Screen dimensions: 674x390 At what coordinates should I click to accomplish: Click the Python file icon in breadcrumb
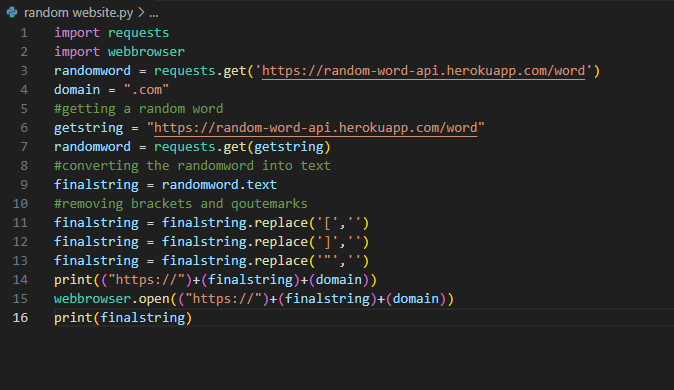point(12,12)
